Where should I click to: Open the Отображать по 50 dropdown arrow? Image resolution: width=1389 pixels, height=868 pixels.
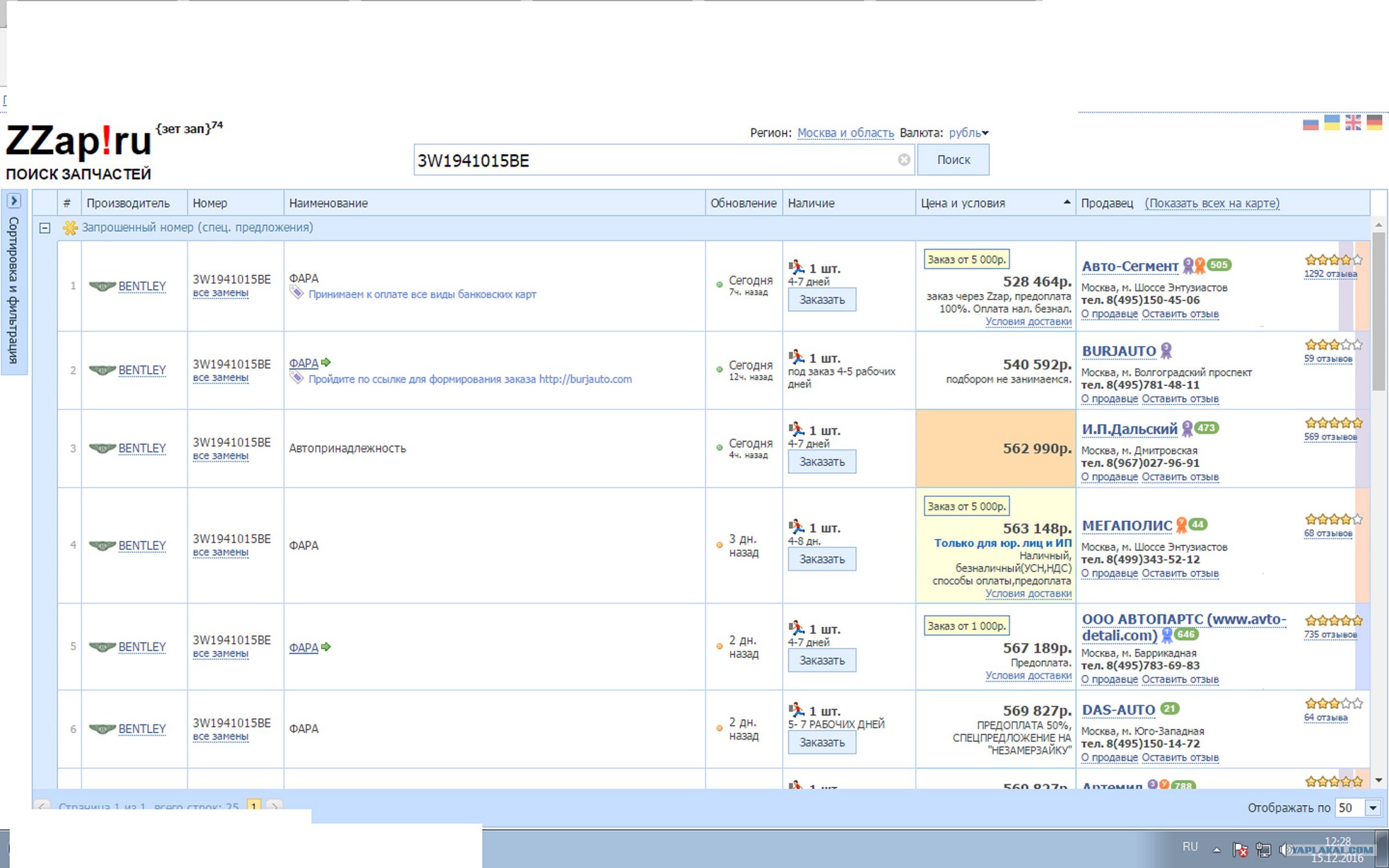point(1373,808)
